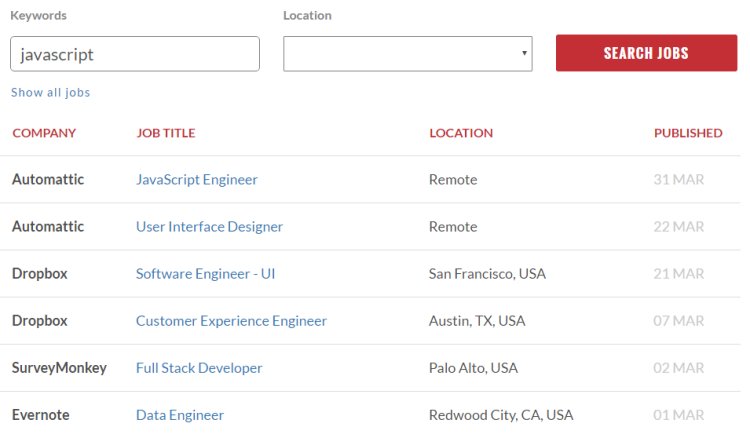Image resolution: width=750 pixels, height=438 pixels.
Task: Click the Show all jobs link
Action: click(x=51, y=92)
